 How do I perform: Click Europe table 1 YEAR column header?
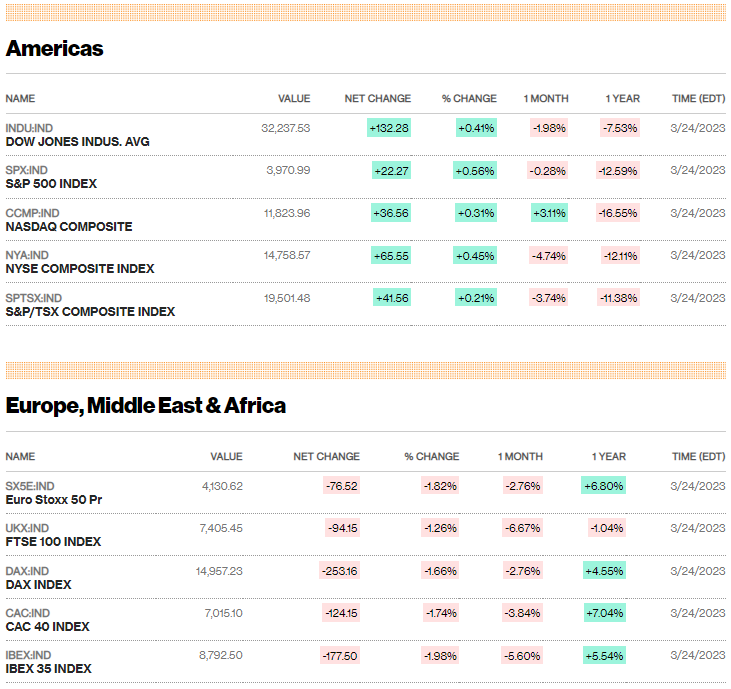click(609, 456)
